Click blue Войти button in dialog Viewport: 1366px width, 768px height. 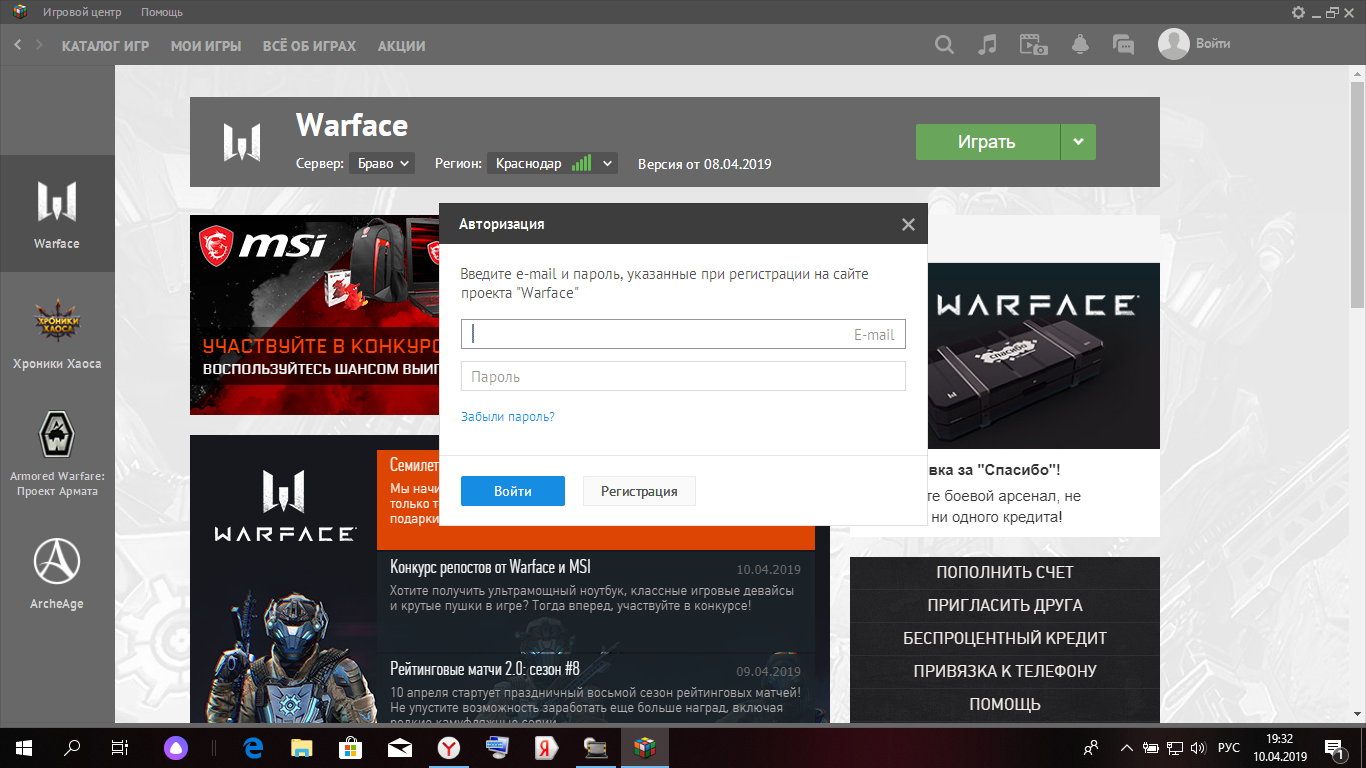(x=513, y=491)
